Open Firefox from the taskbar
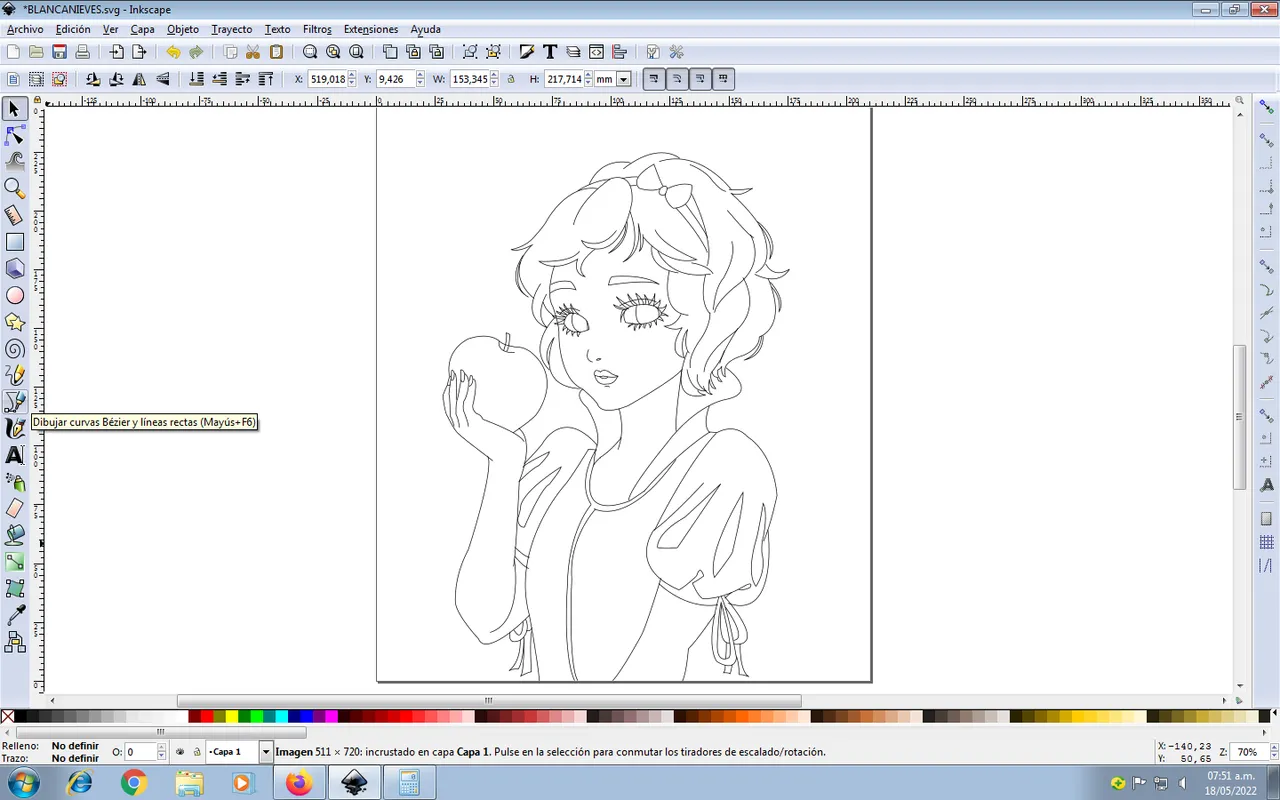The height and width of the screenshot is (800, 1280). click(298, 783)
